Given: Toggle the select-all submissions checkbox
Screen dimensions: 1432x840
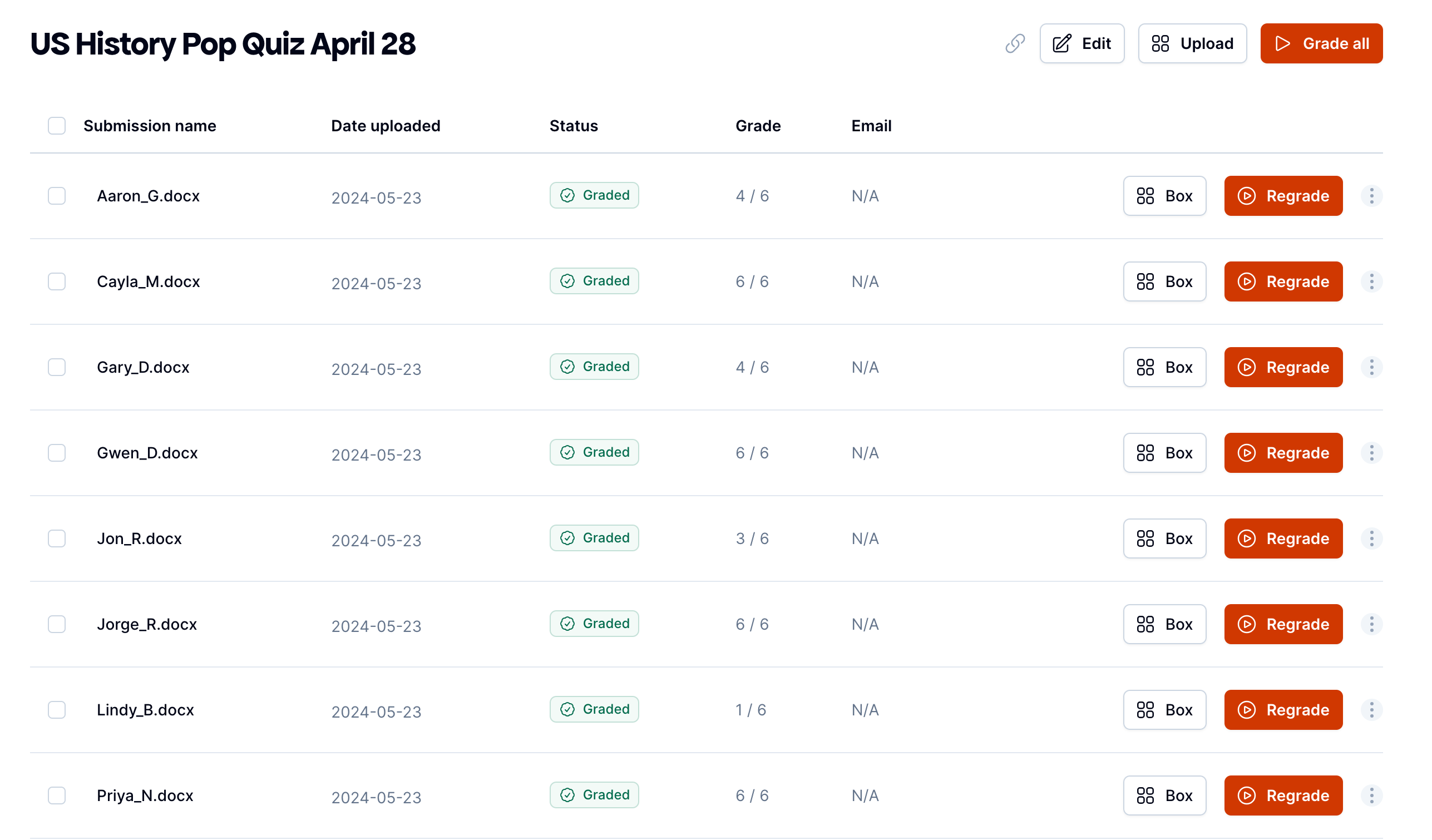Looking at the screenshot, I should point(57,126).
